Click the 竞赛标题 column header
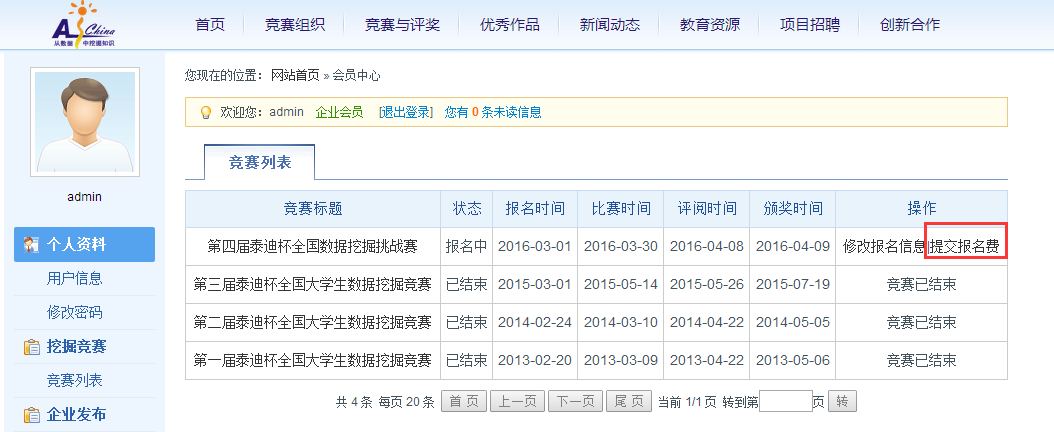 coord(313,209)
